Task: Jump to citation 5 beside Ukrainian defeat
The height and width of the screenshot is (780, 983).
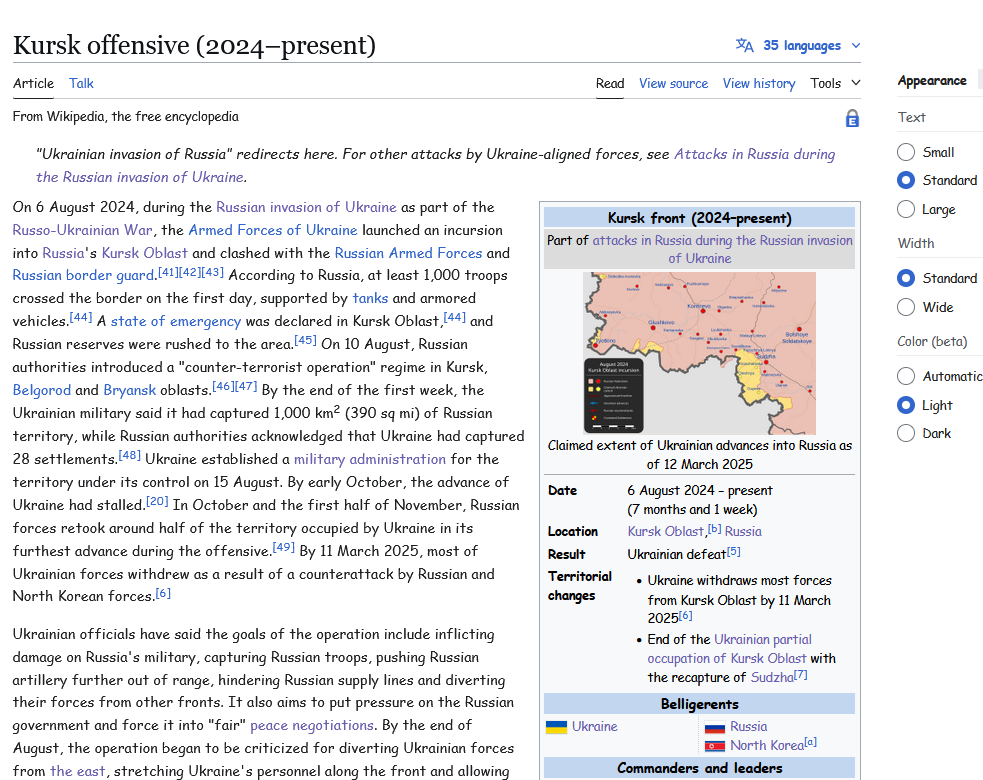Action: pyautogui.click(x=733, y=552)
